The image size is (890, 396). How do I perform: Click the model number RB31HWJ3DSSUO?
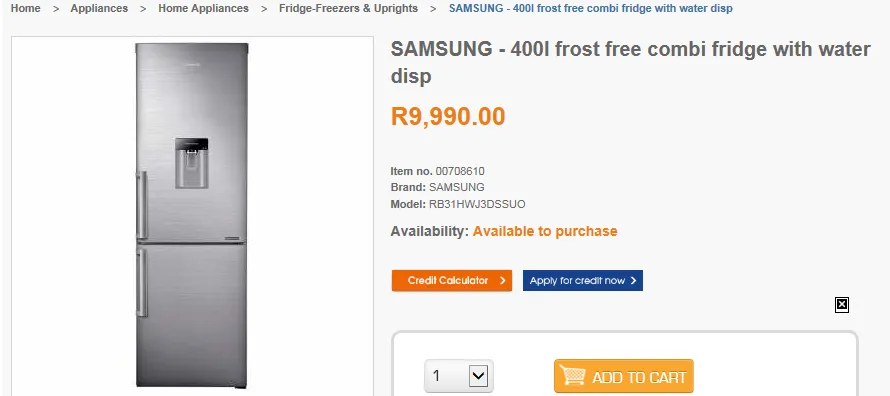click(x=477, y=204)
